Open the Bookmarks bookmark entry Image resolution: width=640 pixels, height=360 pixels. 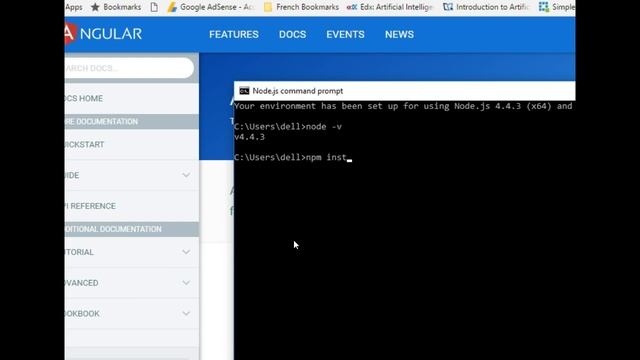(x=116, y=7)
